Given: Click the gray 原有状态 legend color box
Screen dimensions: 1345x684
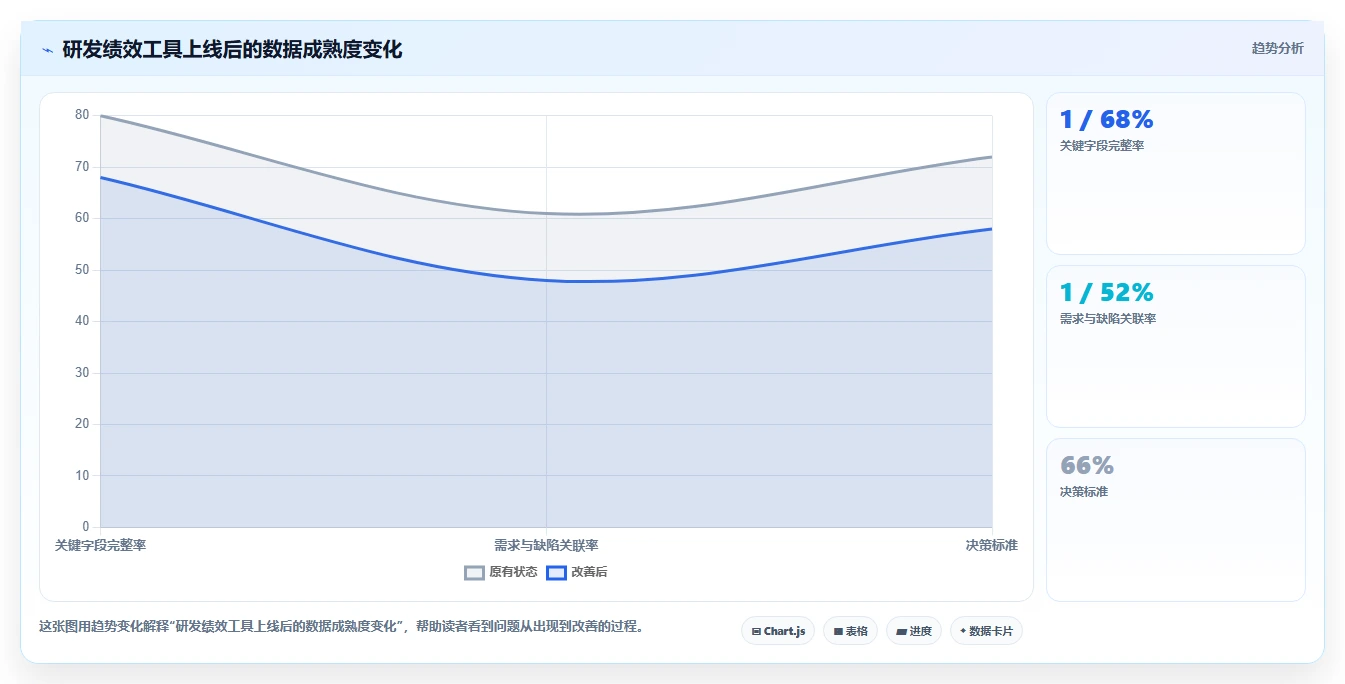Looking at the screenshot, I should tap(474, 573).
